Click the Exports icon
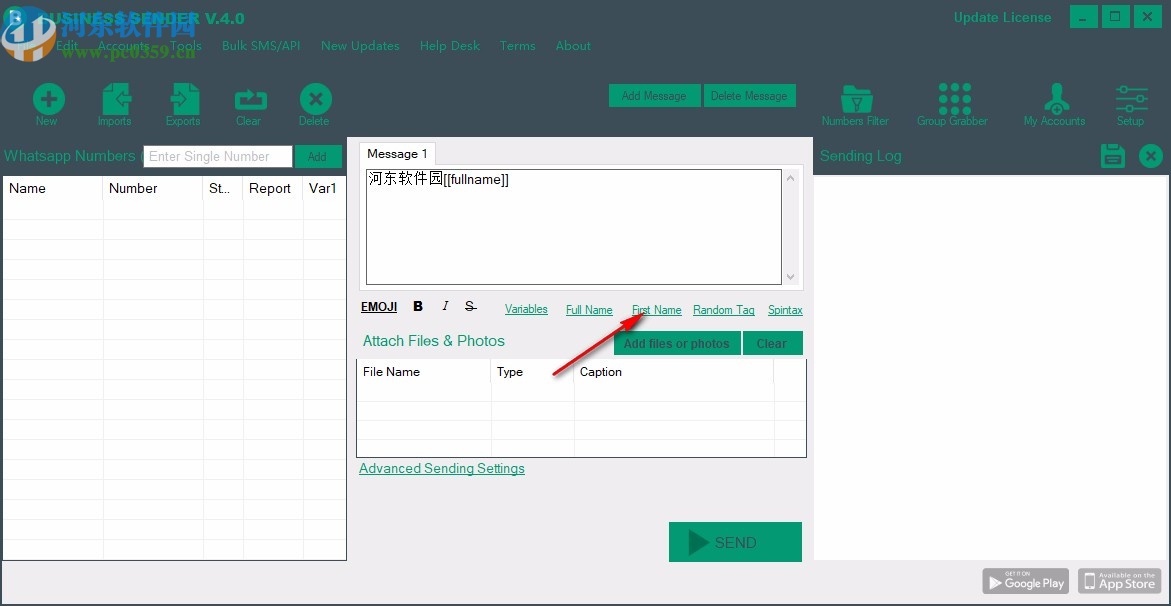Viewport: 1171px width, 606px height. click(x=183, y=102)
